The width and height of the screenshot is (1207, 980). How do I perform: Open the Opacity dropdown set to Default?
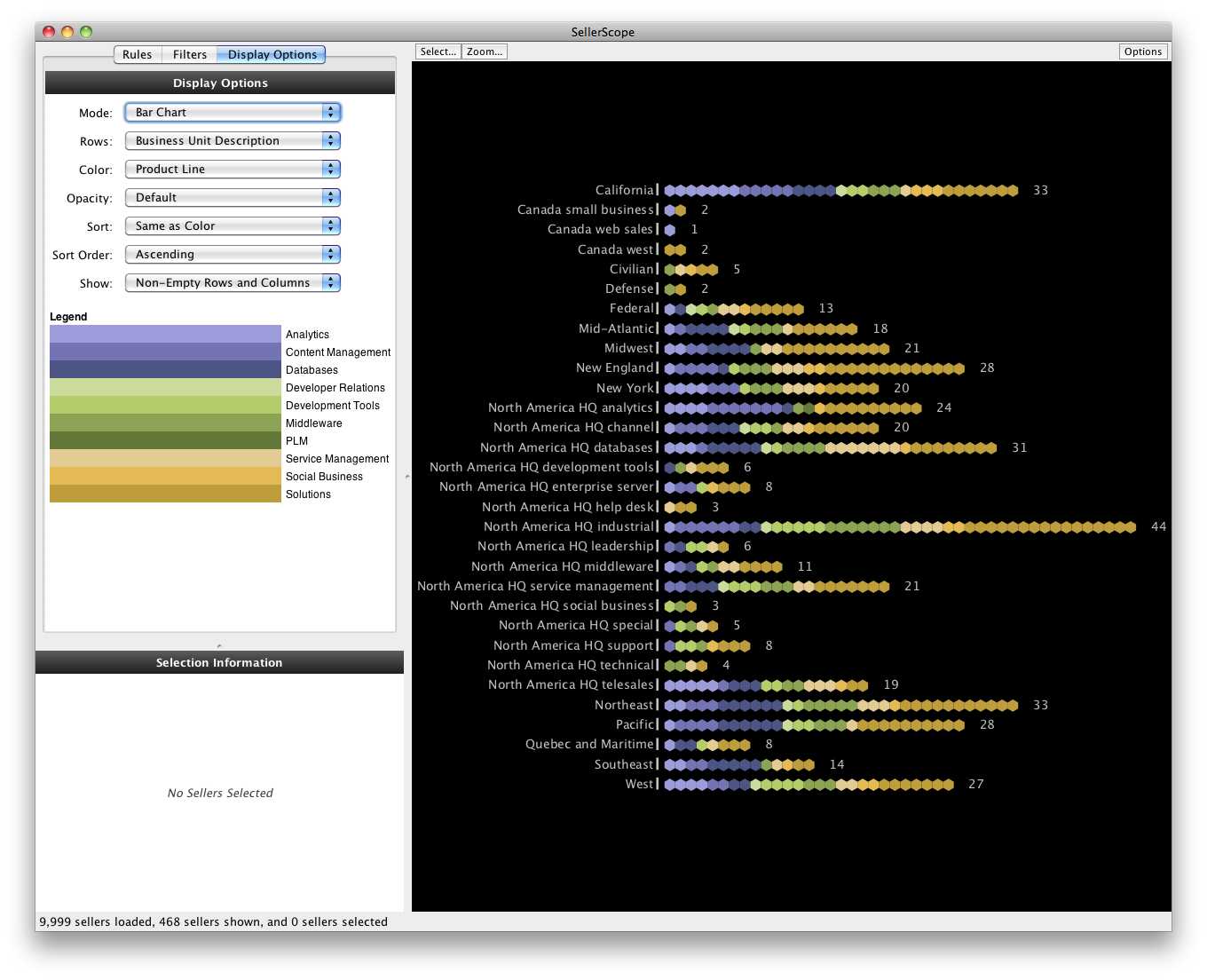click(x=233, y=198)
